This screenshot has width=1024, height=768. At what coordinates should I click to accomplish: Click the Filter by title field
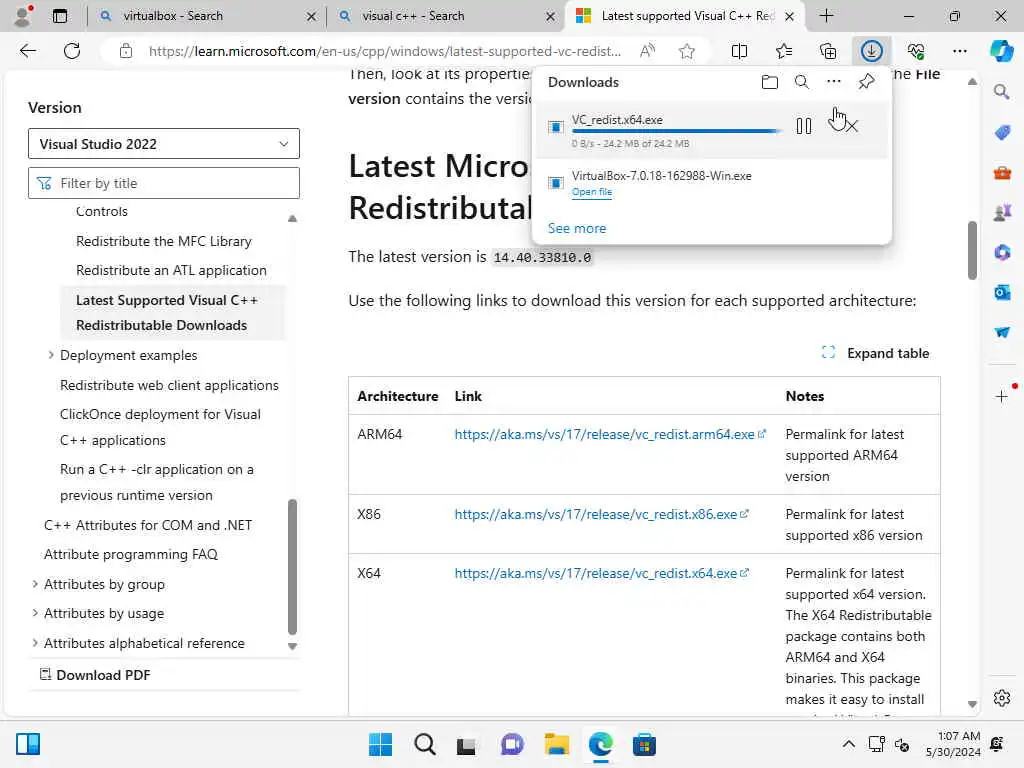coord(163,184)
